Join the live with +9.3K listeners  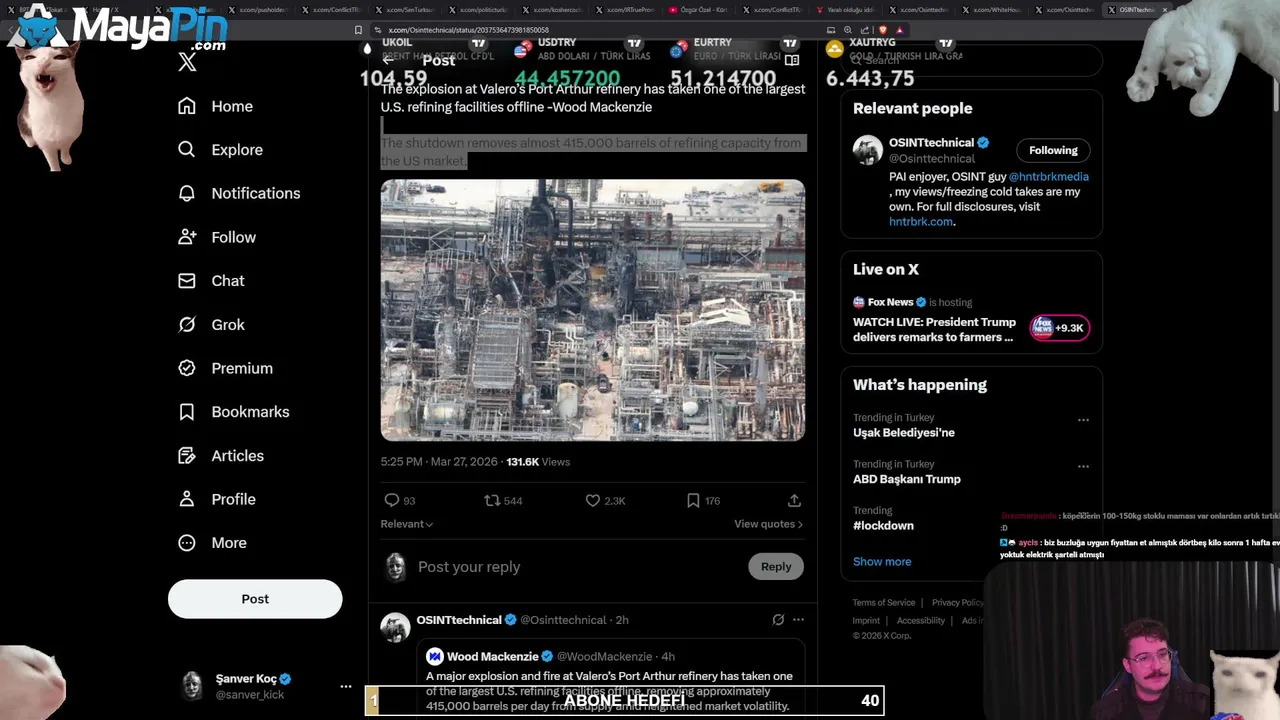pos(1060,328)
